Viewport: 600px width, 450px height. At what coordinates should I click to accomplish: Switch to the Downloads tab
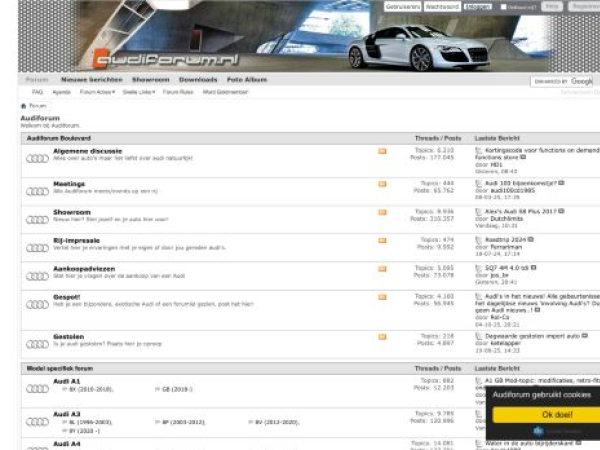(x=198, y=80)
